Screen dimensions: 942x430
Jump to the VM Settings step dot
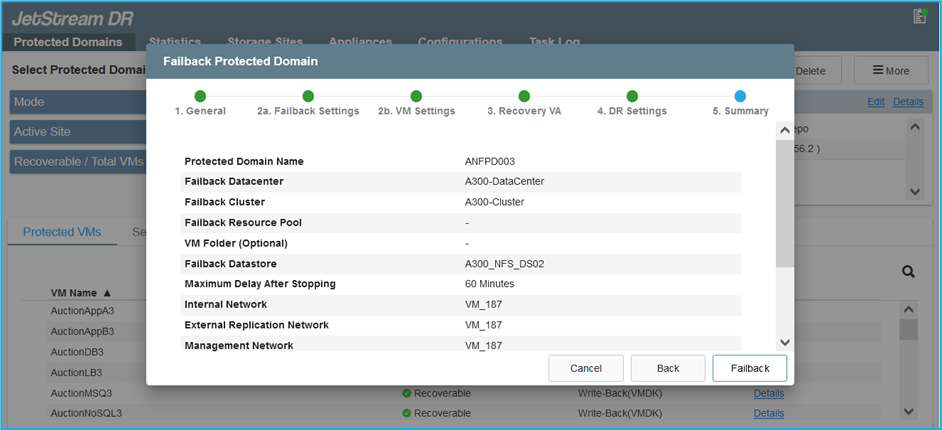pyautogui.click(x=416, y=96)
